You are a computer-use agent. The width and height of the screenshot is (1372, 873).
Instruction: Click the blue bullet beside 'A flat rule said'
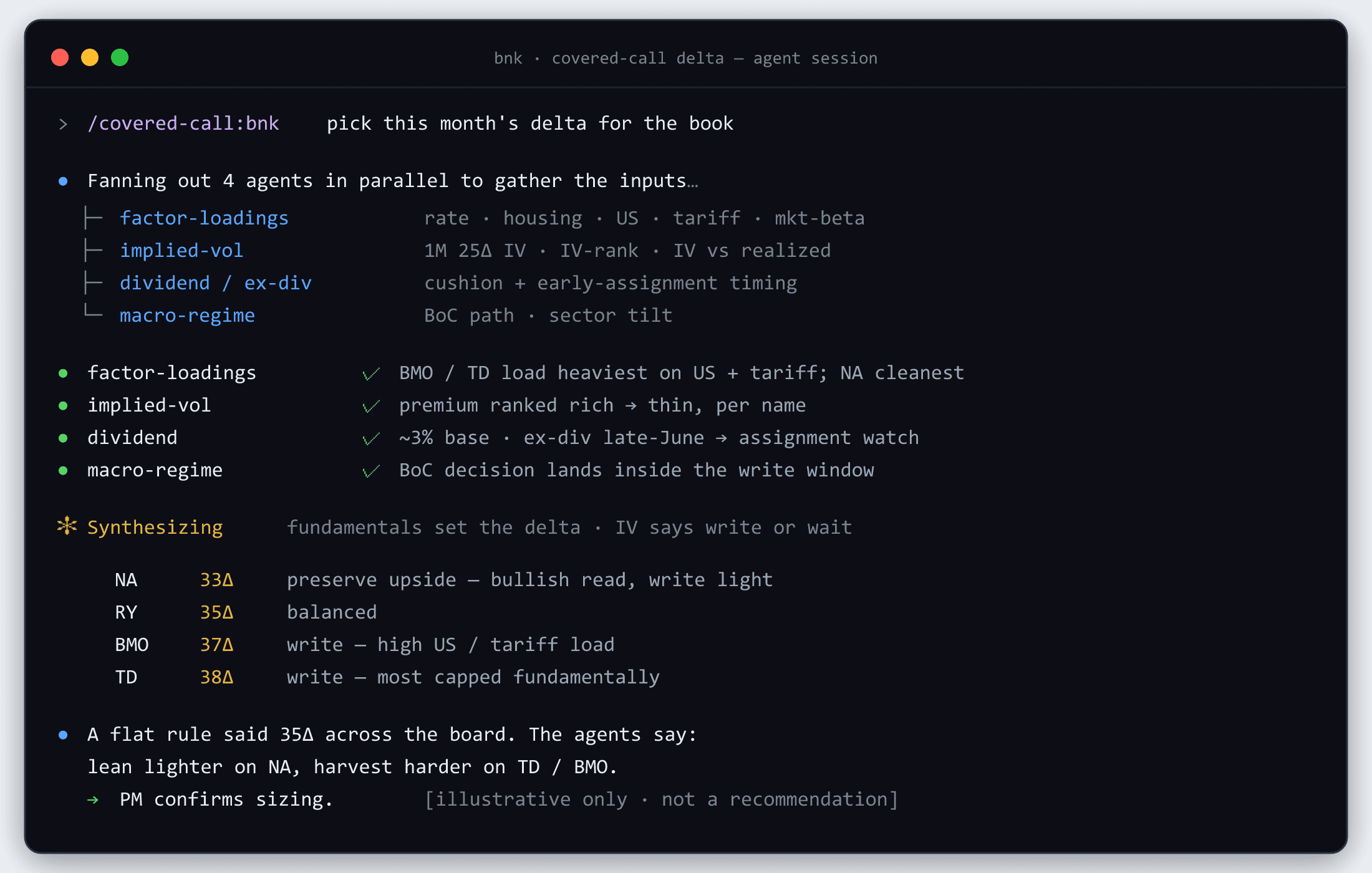(x=63, y=735)
